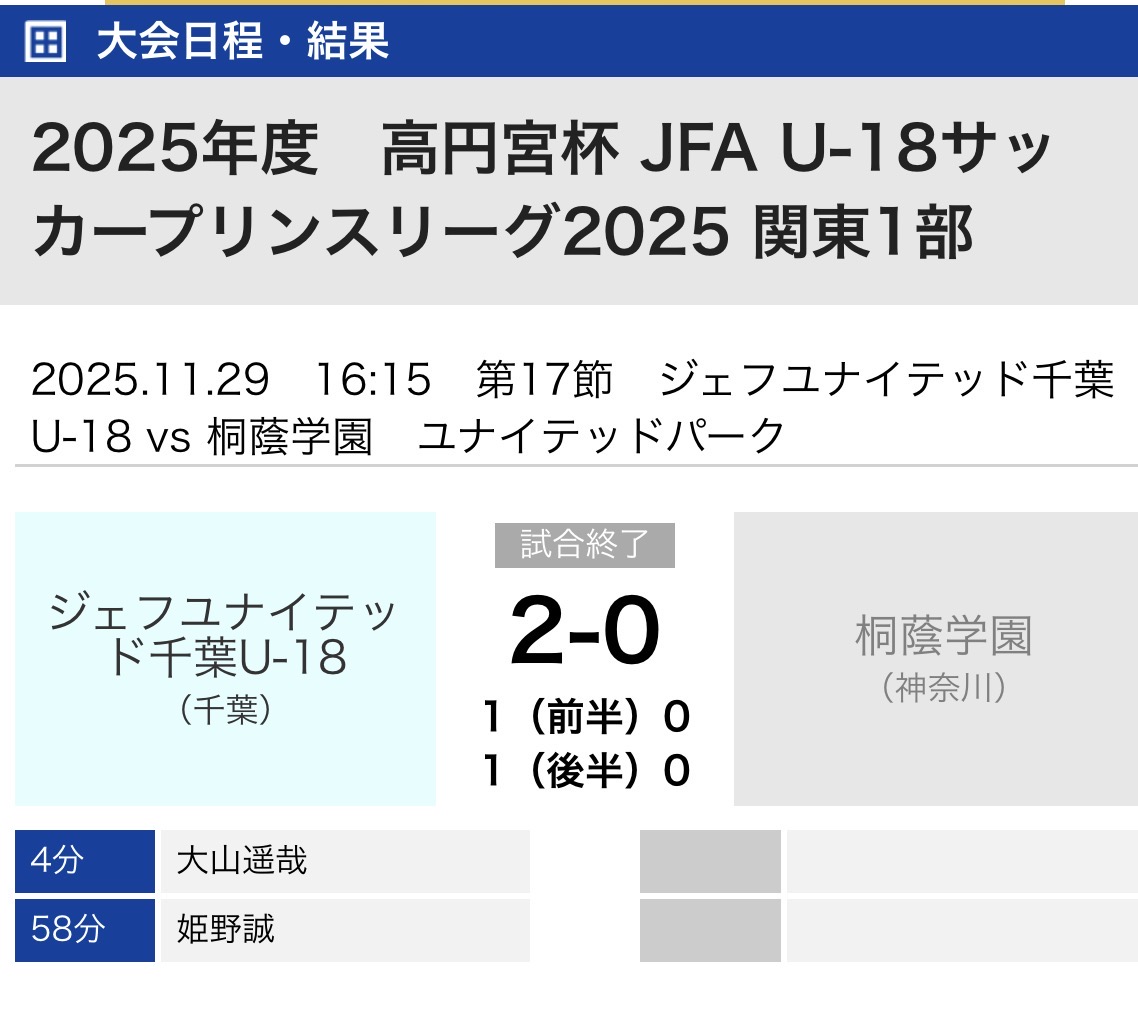Click 桐蔭学園's second empty goal time cell

710,930
